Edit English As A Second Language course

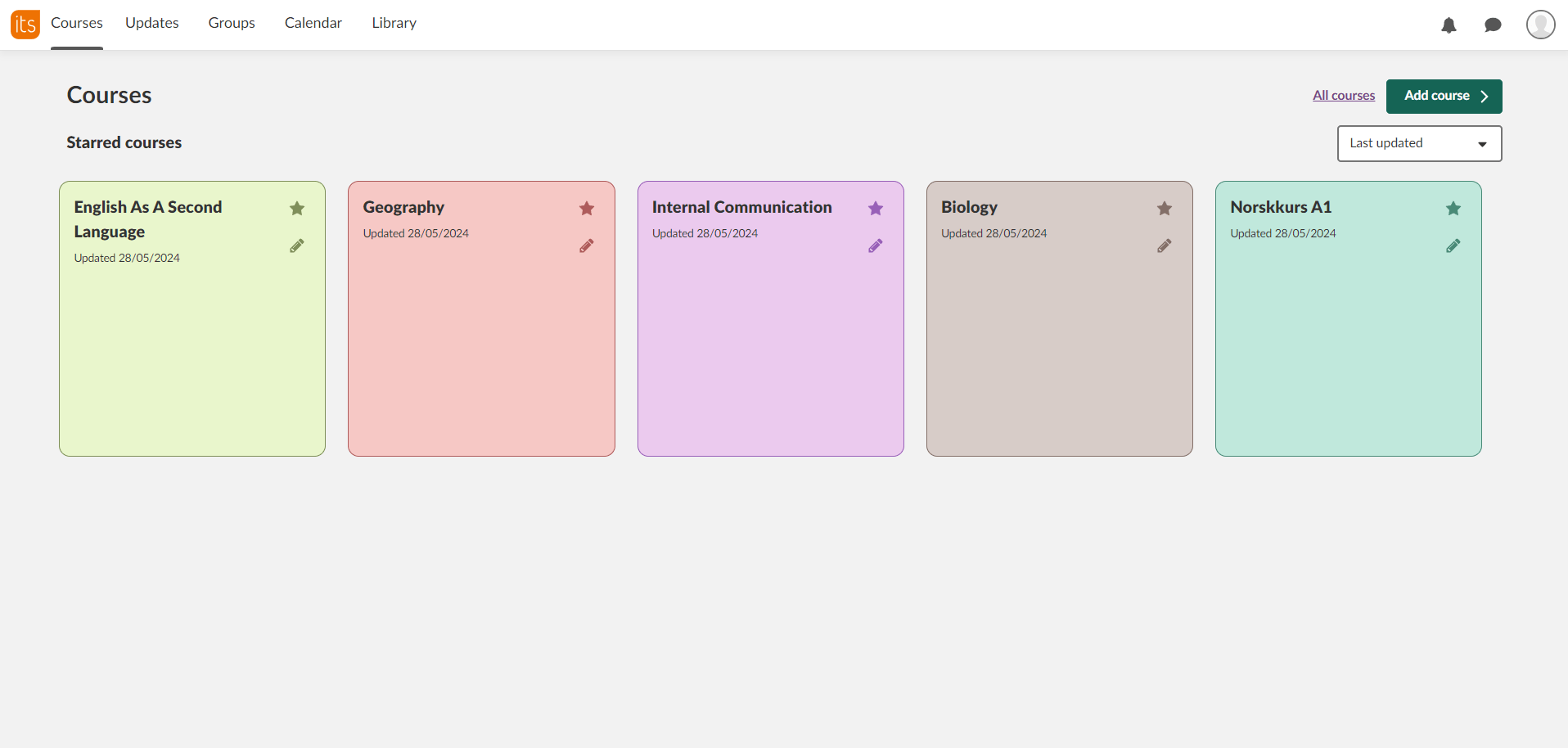[297, 246]
